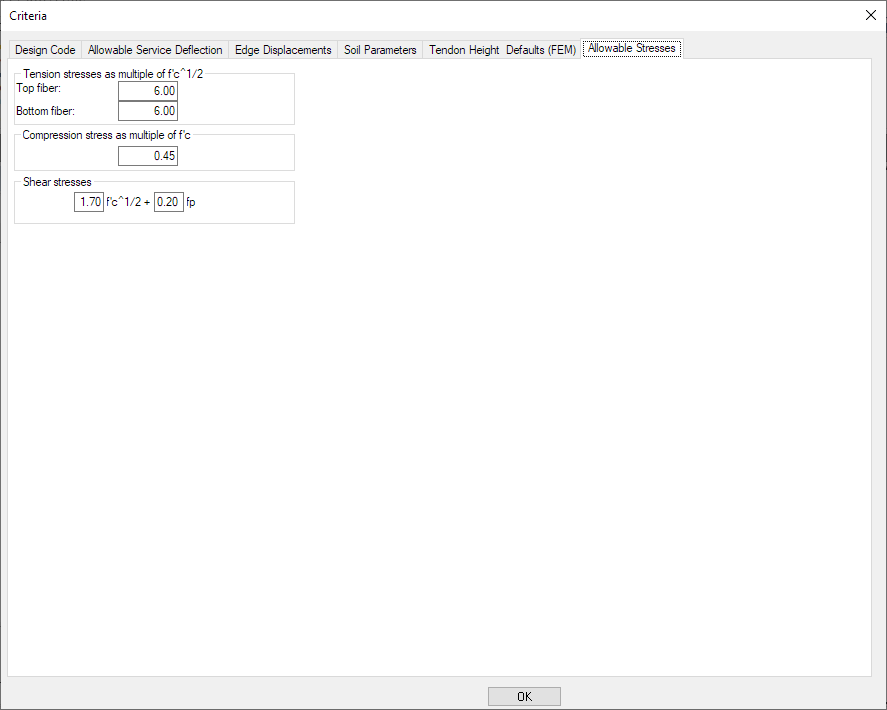Click the Compression stress group heading
This screenshot has width=887, height=710.
(106, 135)
